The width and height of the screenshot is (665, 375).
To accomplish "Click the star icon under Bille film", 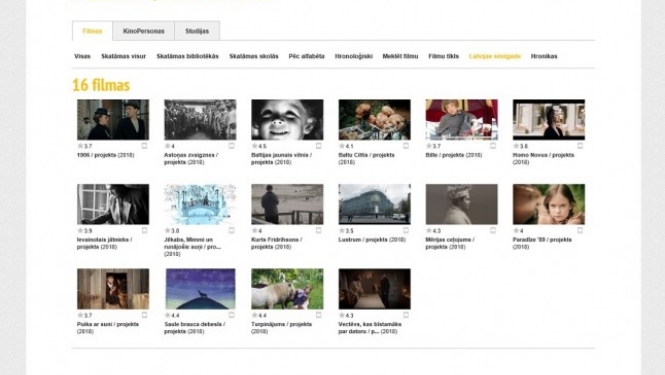I will [x=429, y=146].
